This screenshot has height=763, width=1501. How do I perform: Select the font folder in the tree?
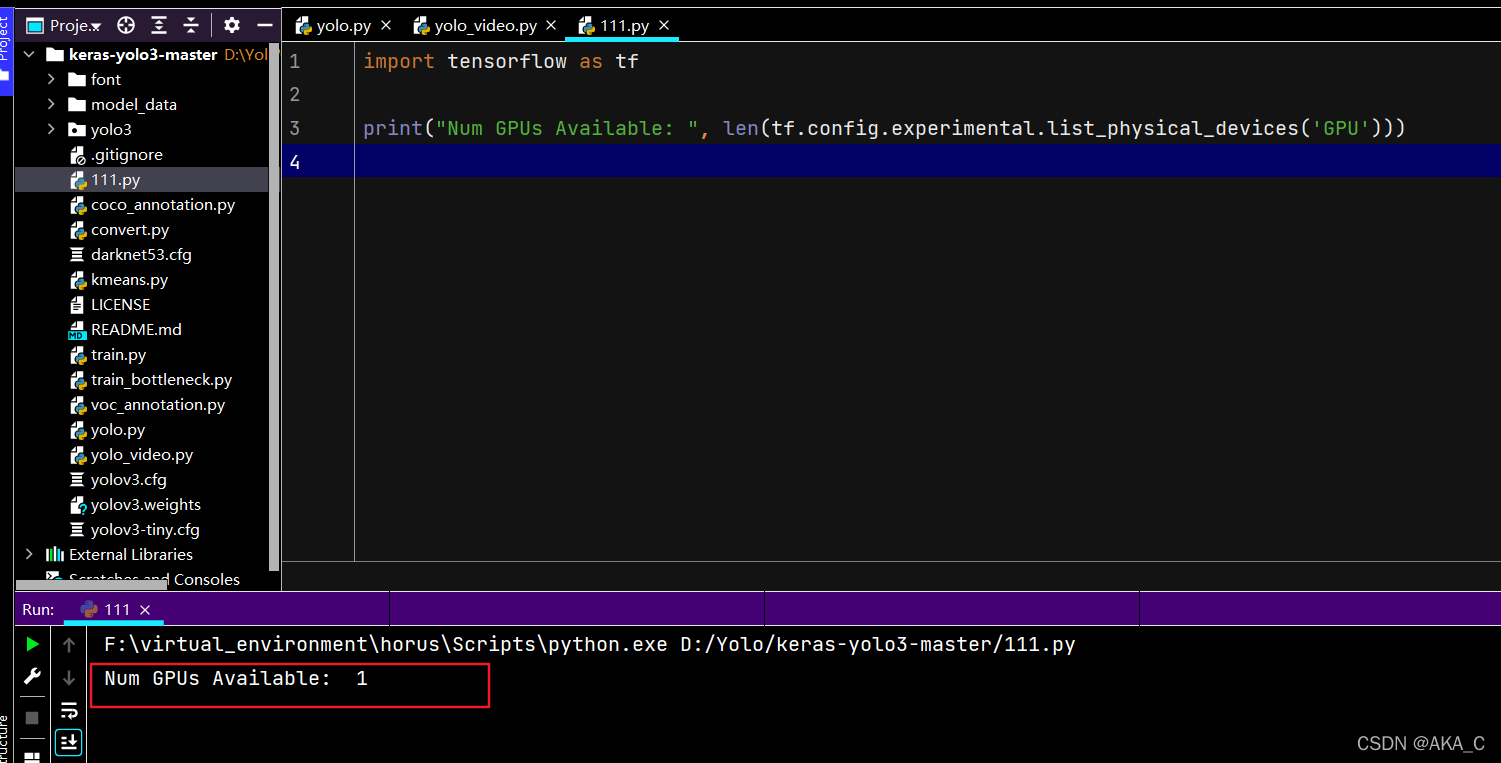click(105, 79)
